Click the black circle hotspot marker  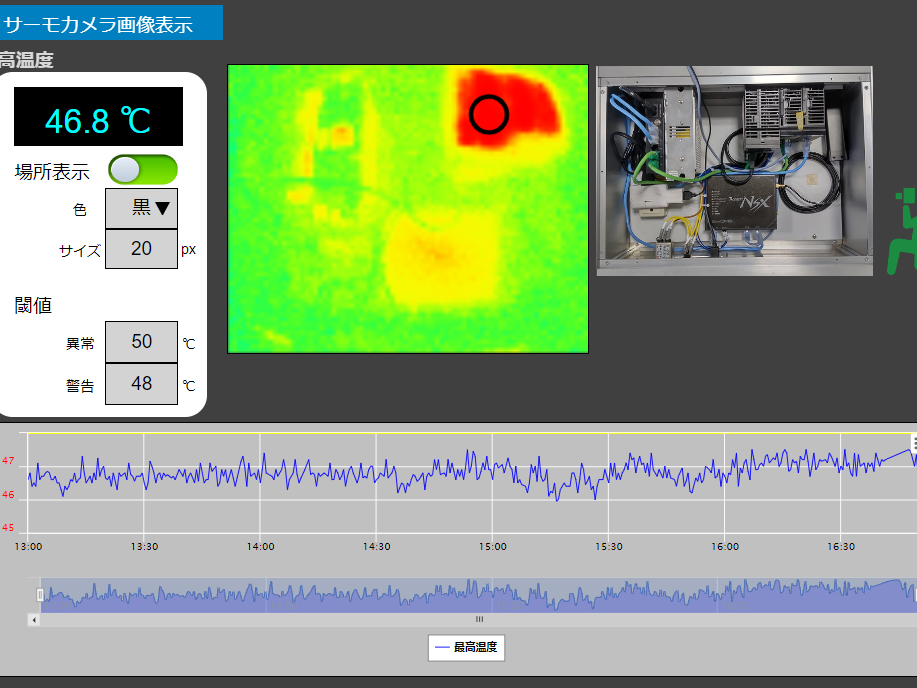[x=489, y=115]
